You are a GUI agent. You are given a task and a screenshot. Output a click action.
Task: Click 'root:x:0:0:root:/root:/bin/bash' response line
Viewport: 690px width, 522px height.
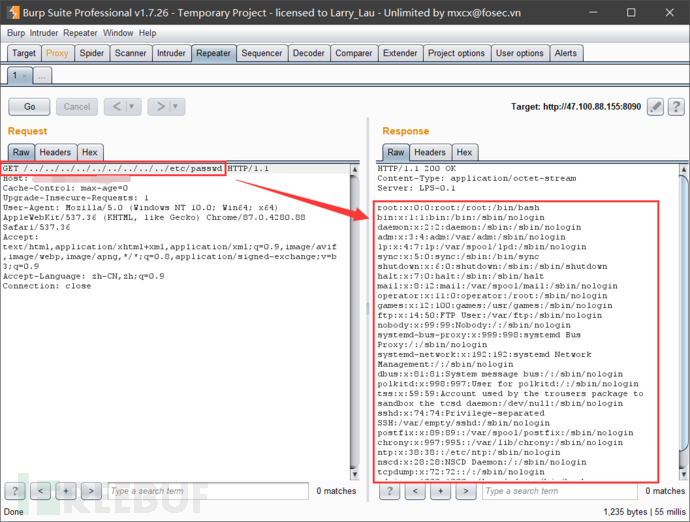(x=458, y=208)
